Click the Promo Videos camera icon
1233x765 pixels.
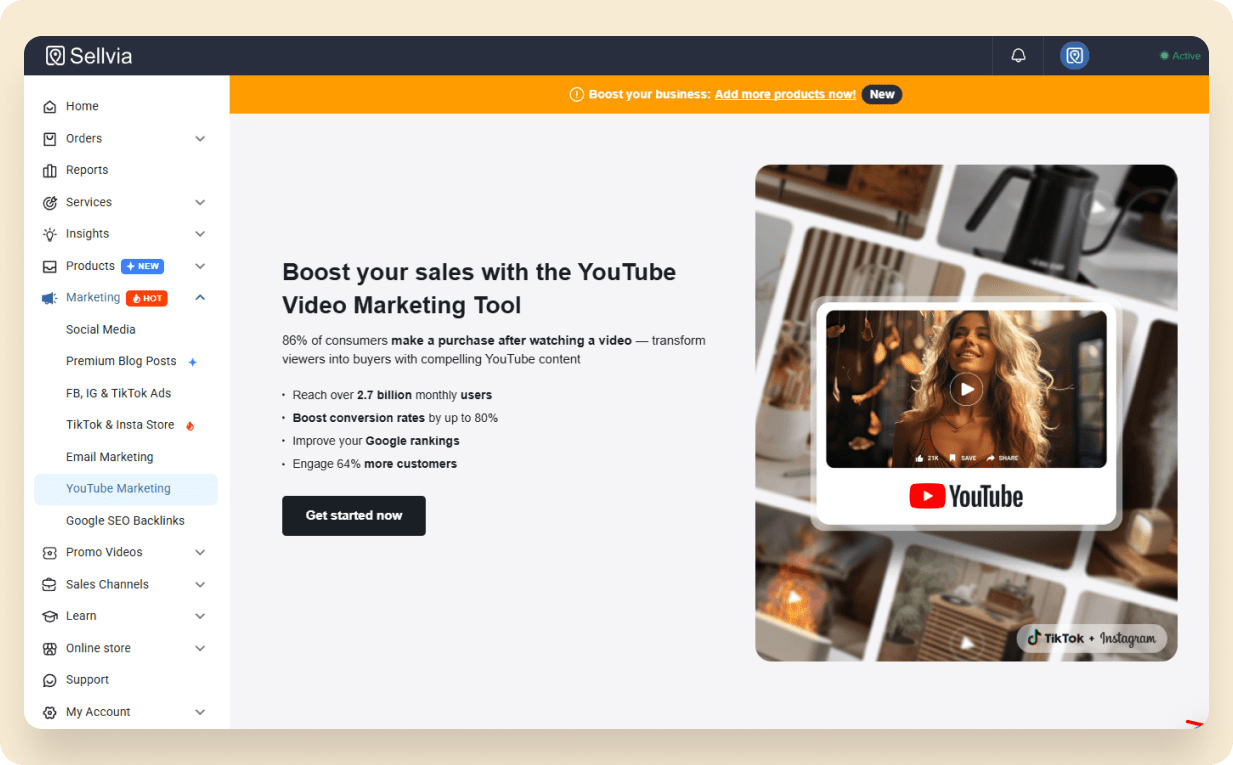pos(49,551)
